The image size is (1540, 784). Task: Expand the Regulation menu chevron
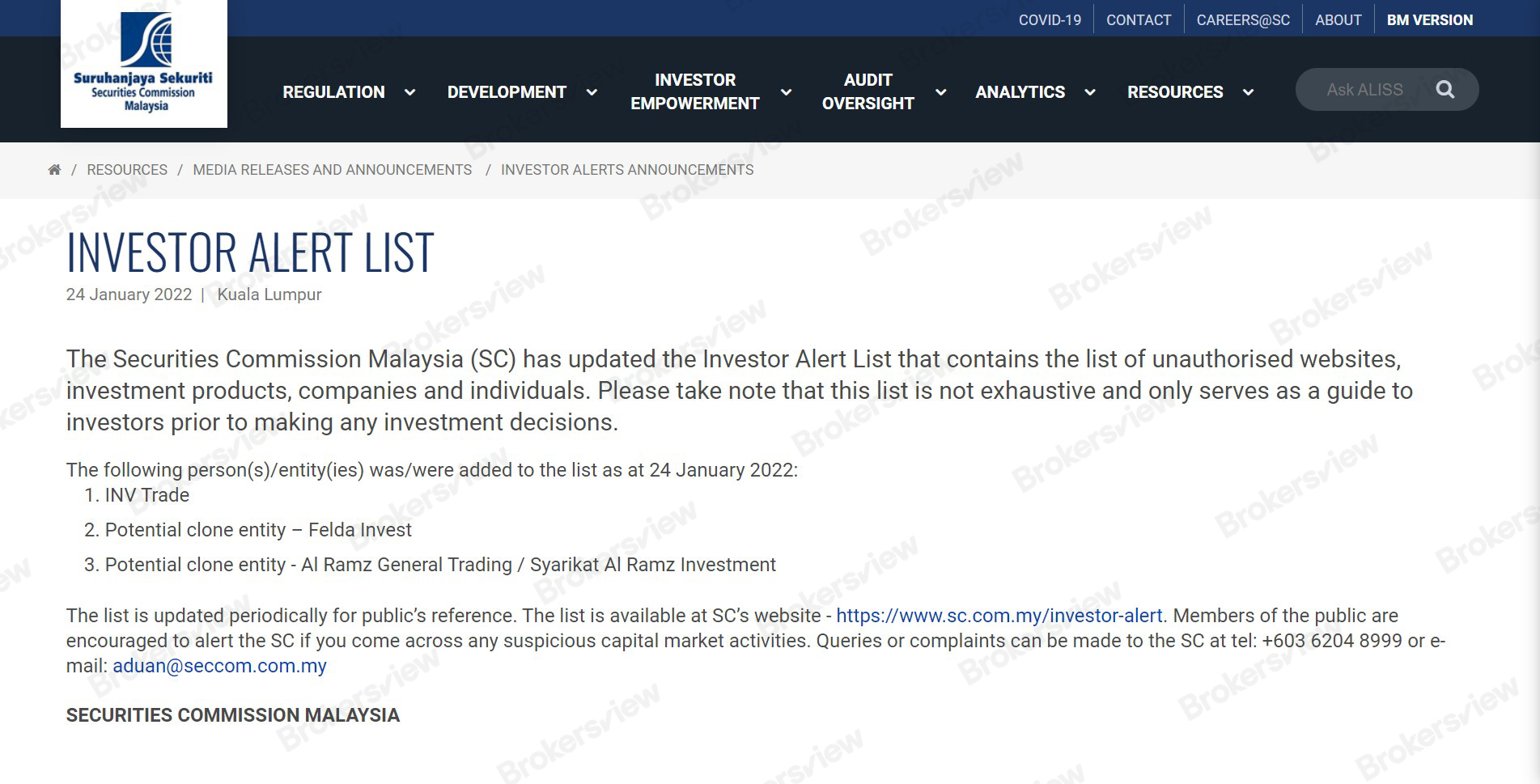[x=409, y=92]
